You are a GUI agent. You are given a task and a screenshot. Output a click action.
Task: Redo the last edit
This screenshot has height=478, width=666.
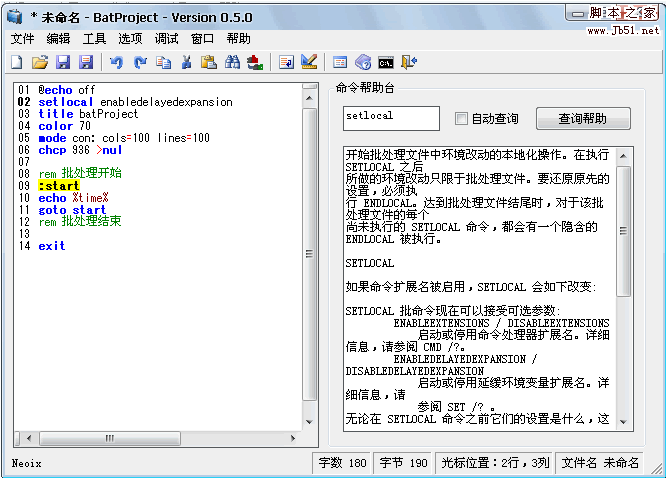pos(140,62)
